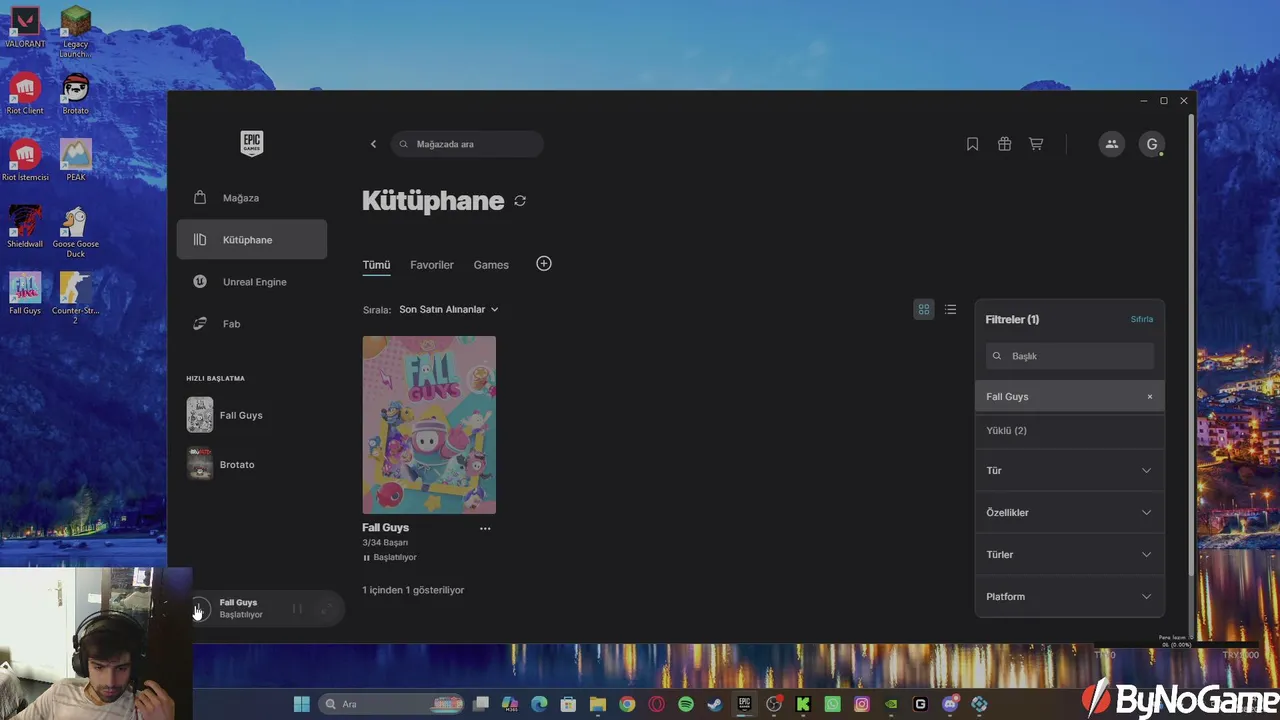The width and height of the screenshot is (1280, 720).
Task: Open WhatsApp from the taskbar
Action: tap(832, 704)
